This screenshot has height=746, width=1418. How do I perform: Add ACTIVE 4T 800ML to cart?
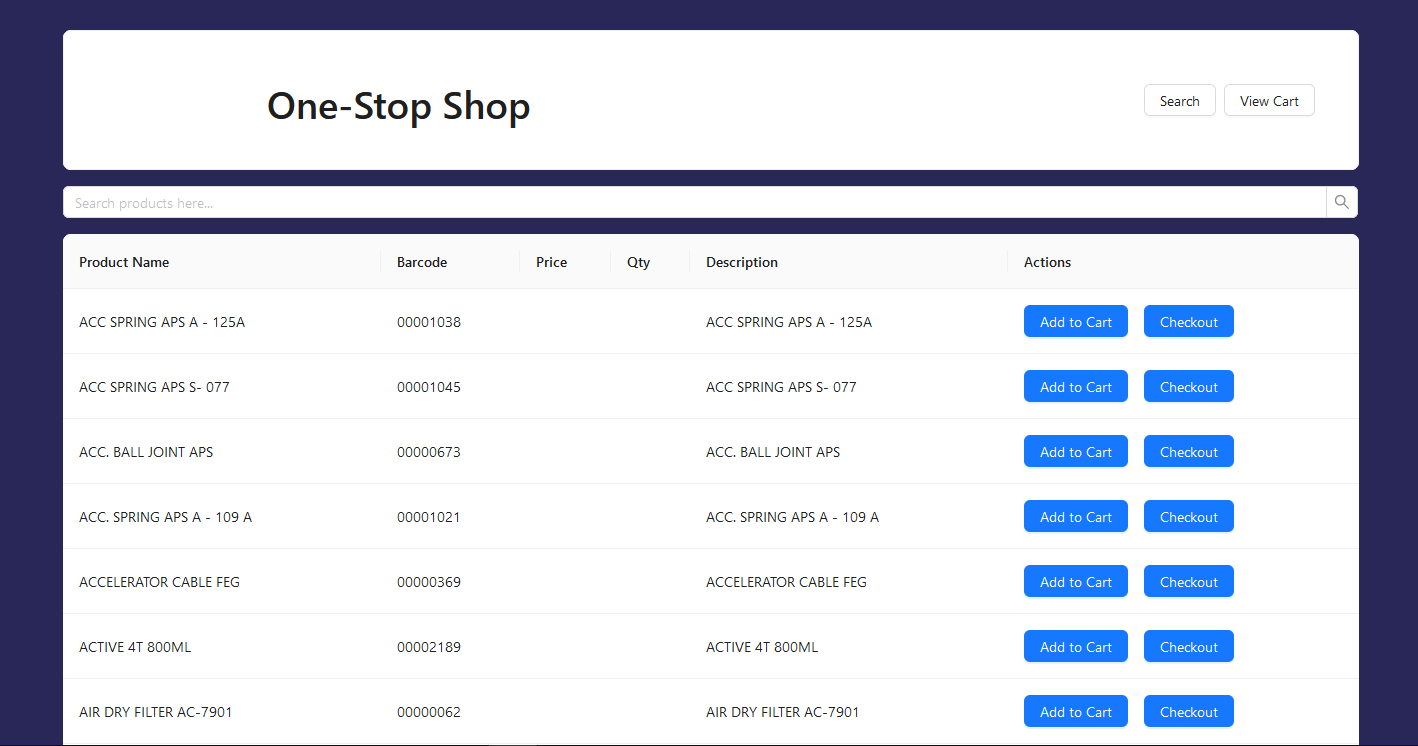point(1075,647)
